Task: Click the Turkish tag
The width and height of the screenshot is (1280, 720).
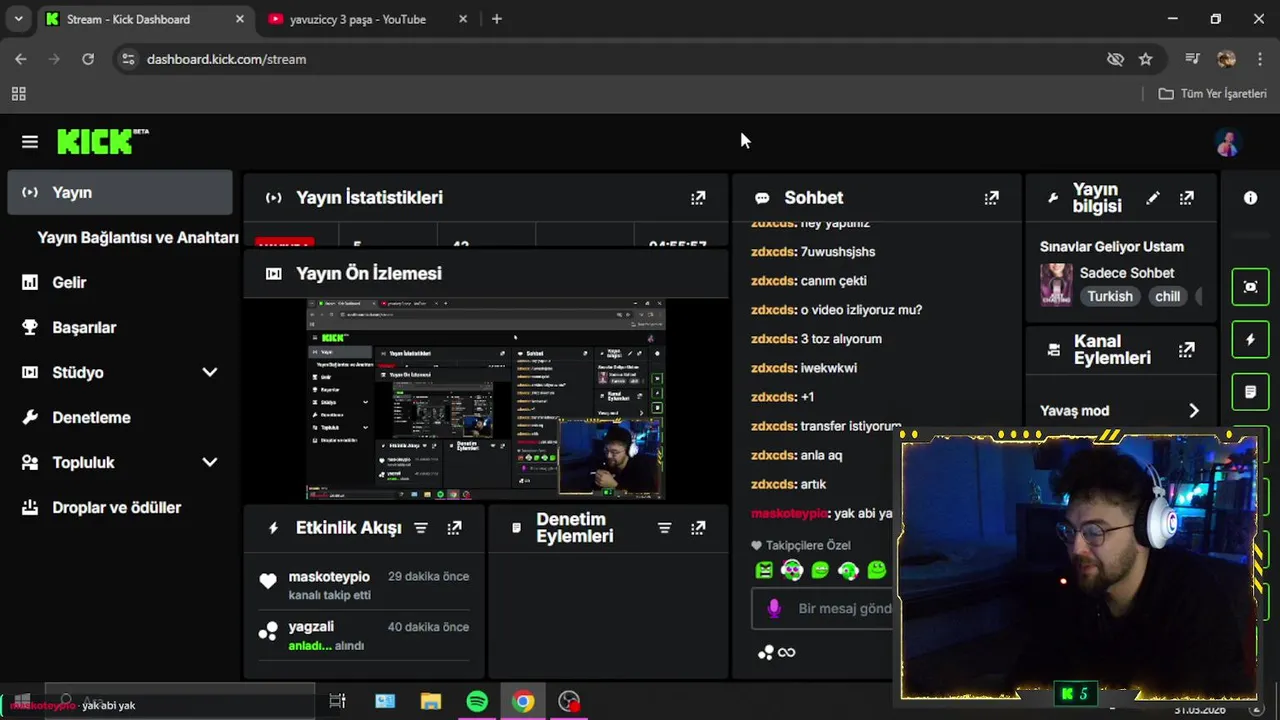Action: coord(1110,296)
